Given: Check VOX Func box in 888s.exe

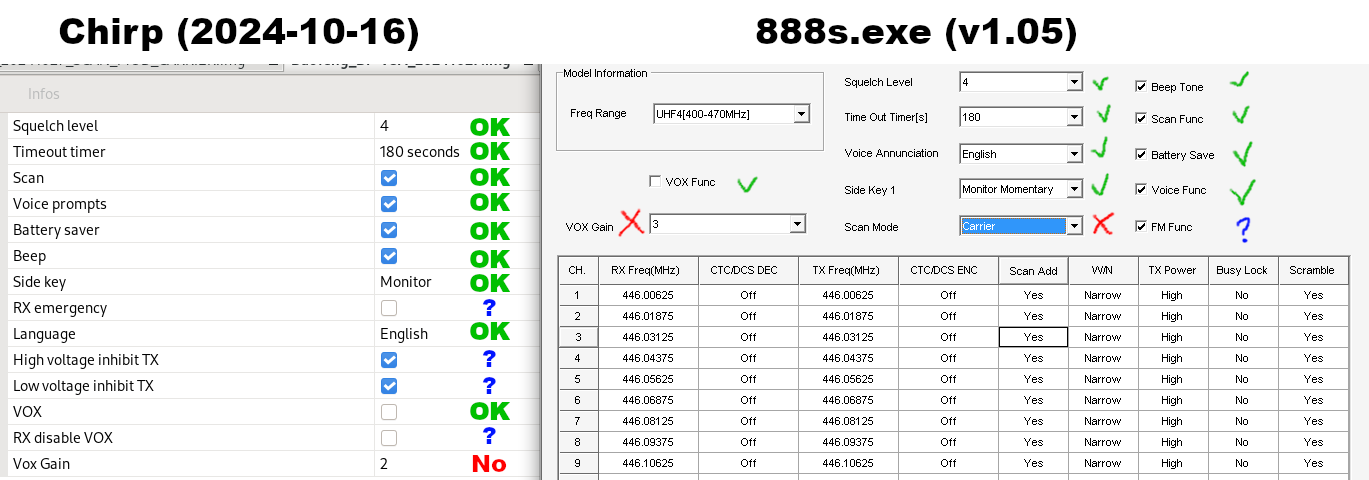Looking at the screenshot, I should [655, 182].
